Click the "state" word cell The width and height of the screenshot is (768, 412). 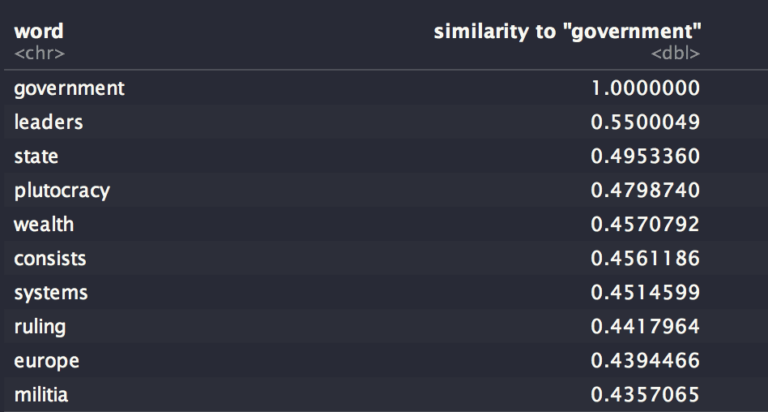[x=36, y=156]
